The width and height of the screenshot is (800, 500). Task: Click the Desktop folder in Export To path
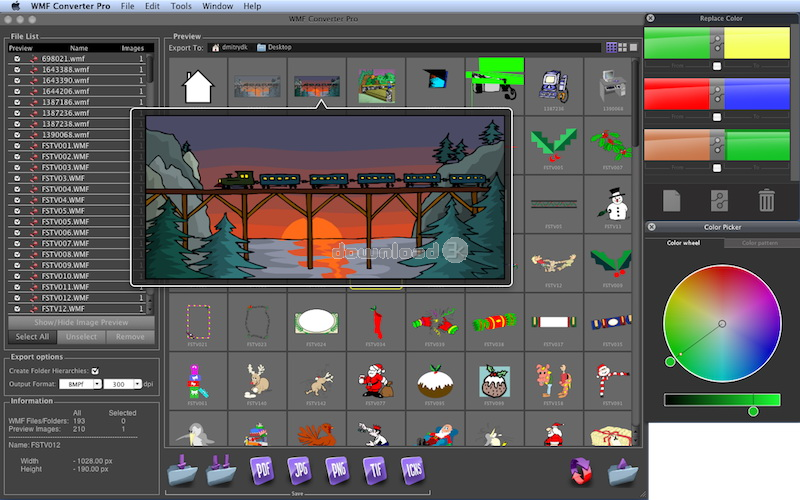click(278, 47)
